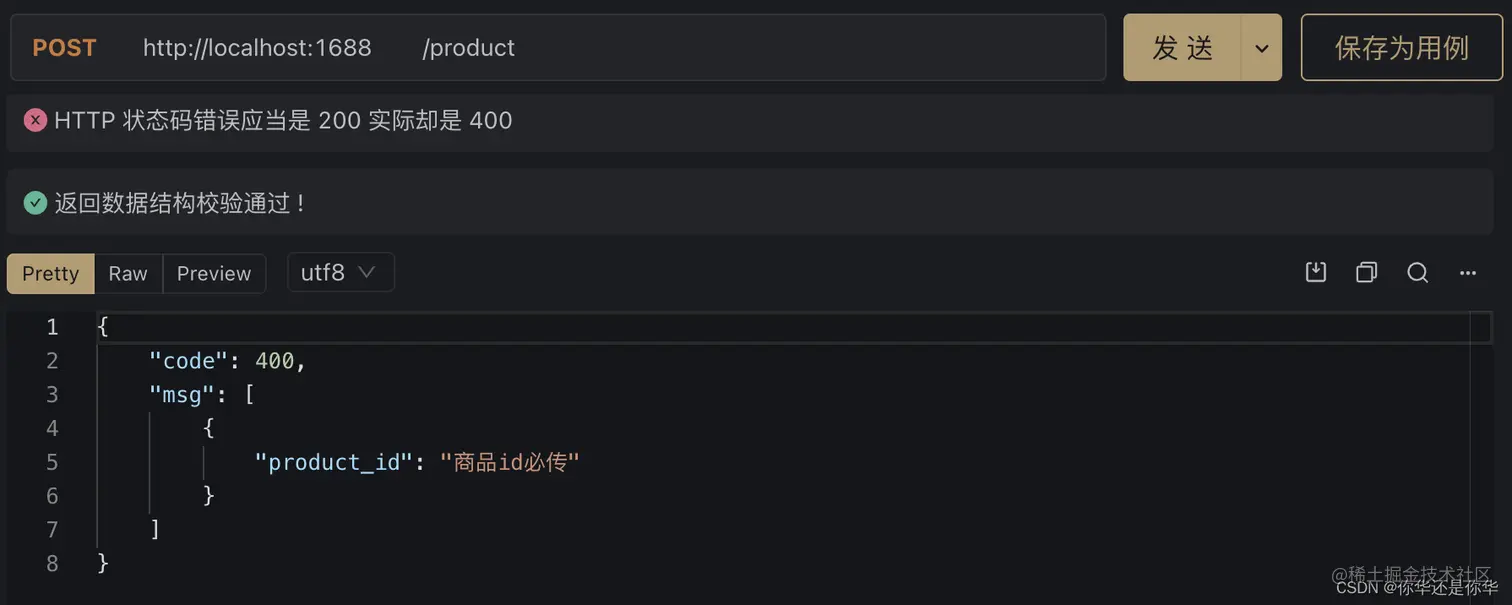Open the three-dot more options icon
This screenshot has width=1512, height=605.
pyautogui.click(x=1467, y=272)
